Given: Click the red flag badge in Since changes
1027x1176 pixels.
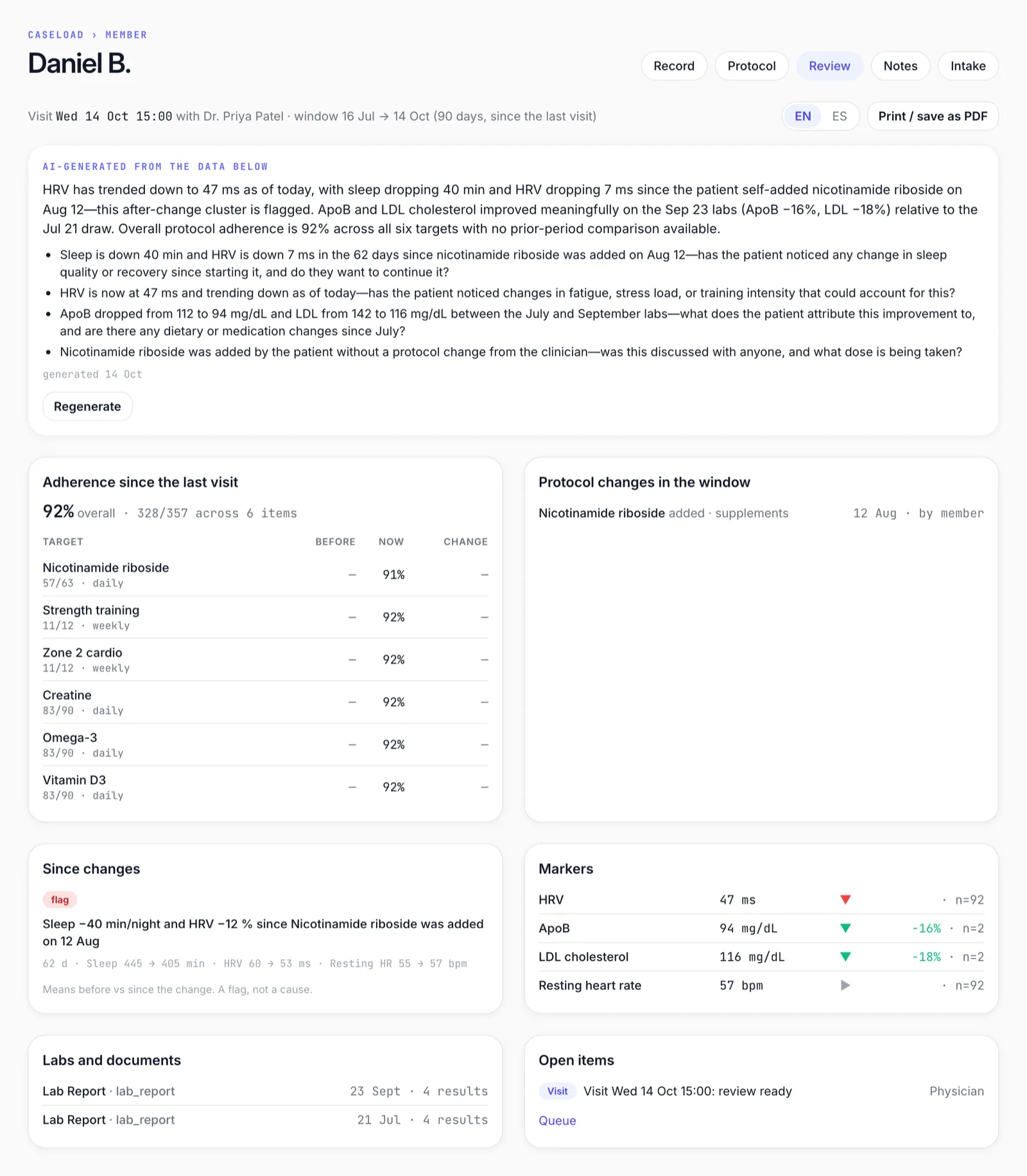Looking at the screenshot, I should click(x=60, y=899).
